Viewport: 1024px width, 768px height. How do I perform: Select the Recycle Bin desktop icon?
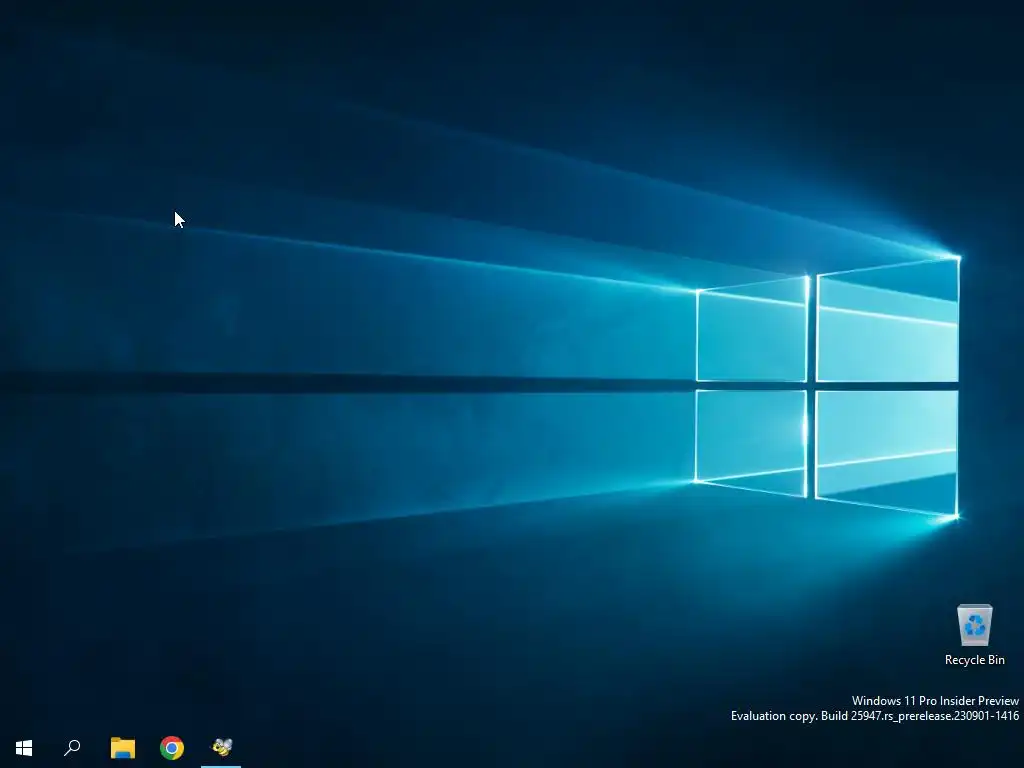[x=974, y=626]
